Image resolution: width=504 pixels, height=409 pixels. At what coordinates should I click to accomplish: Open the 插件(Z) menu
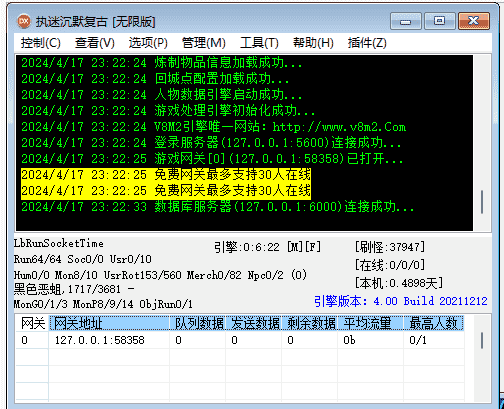click(x=367, y=43)
